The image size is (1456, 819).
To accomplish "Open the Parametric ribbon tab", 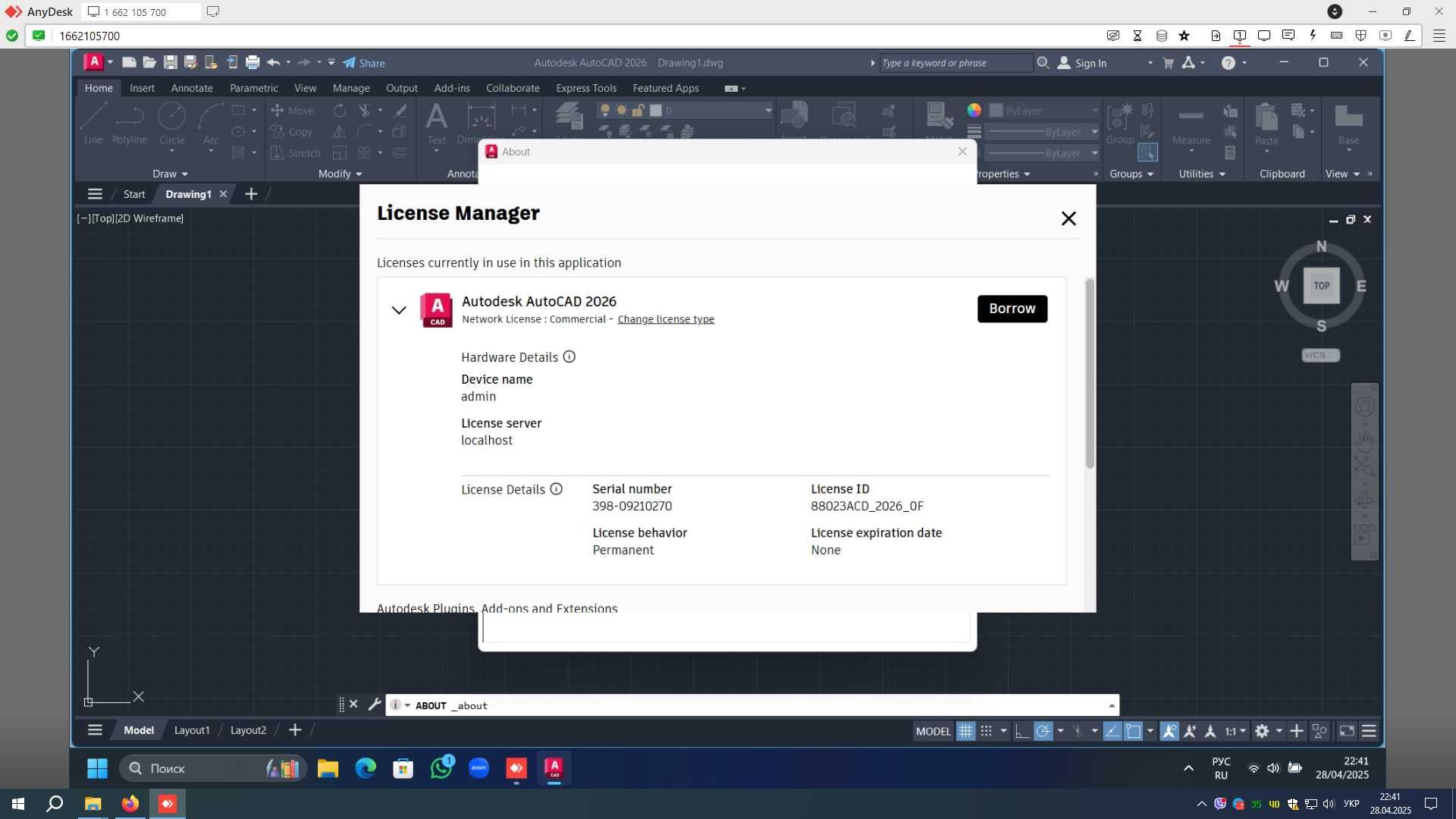I will pos(254,88).
